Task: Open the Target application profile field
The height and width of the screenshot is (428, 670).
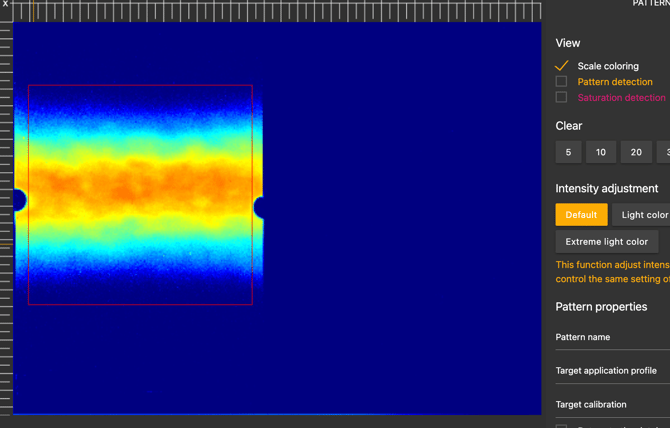Action: pos(612,371)
